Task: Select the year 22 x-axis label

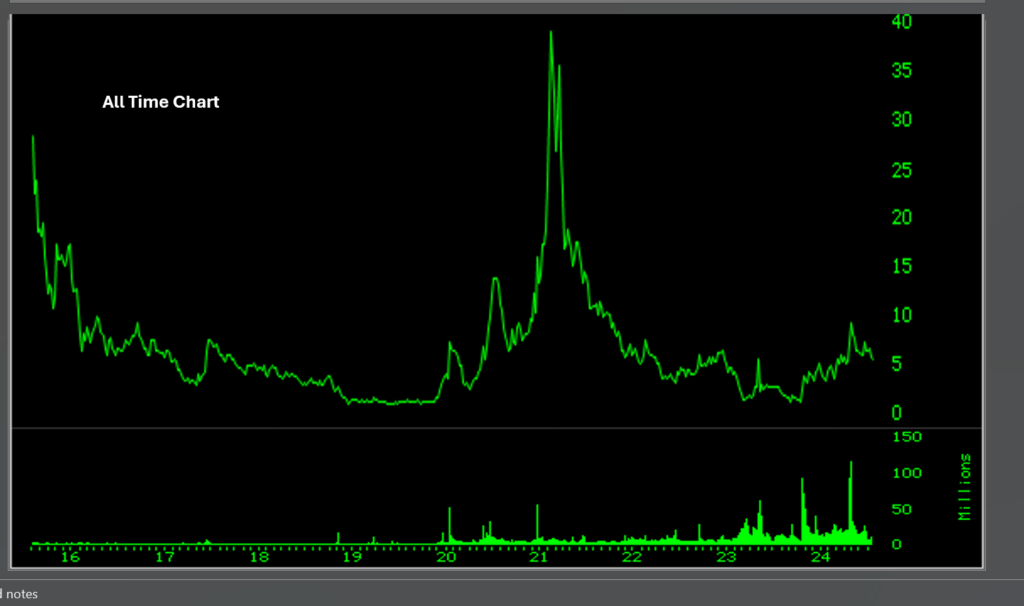Action: coord(632,558)
